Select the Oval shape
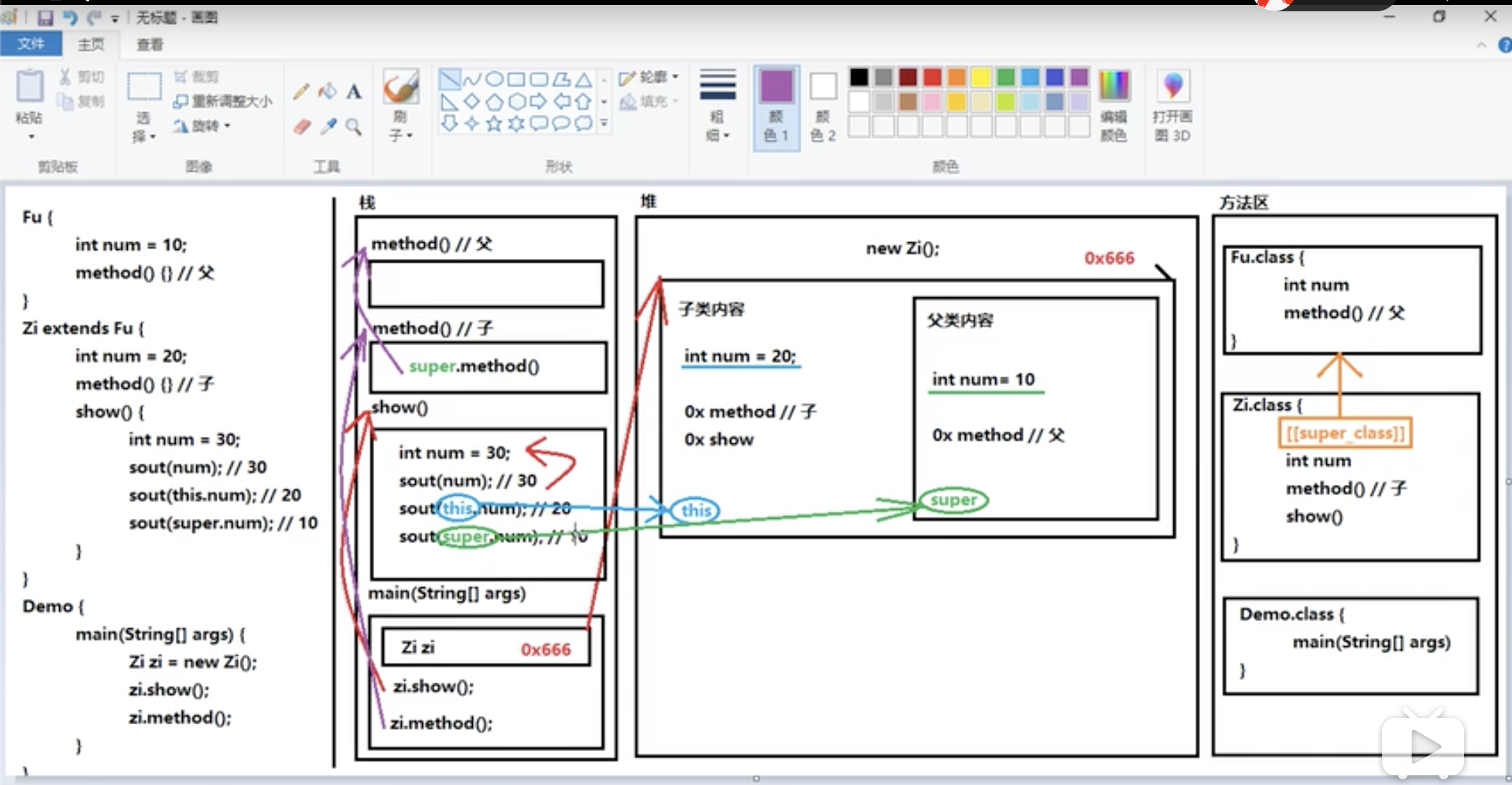 coord(495,79)
